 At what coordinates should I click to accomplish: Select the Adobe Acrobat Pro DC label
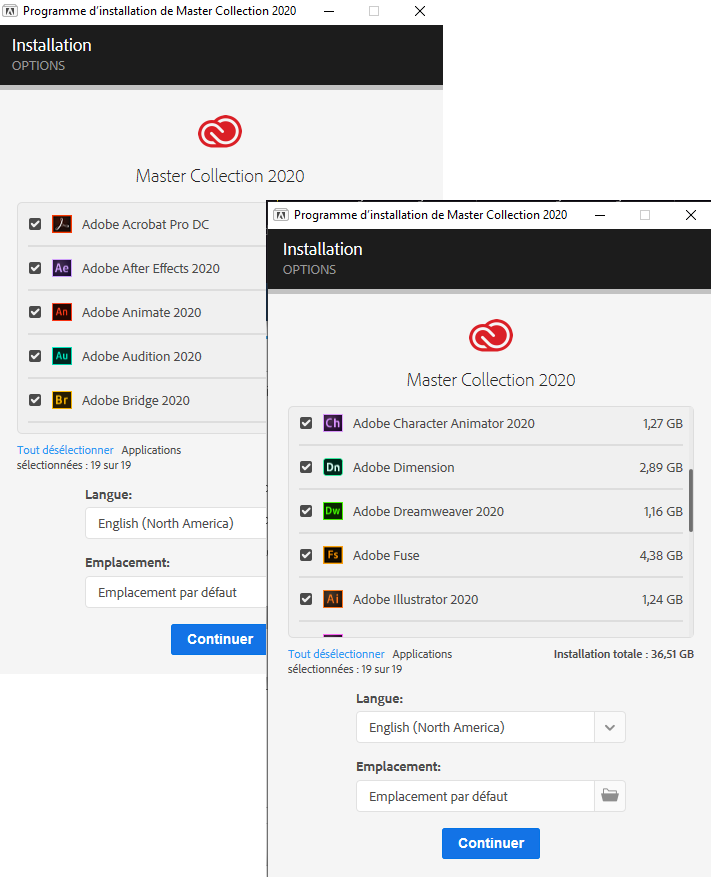pos(145,224)
